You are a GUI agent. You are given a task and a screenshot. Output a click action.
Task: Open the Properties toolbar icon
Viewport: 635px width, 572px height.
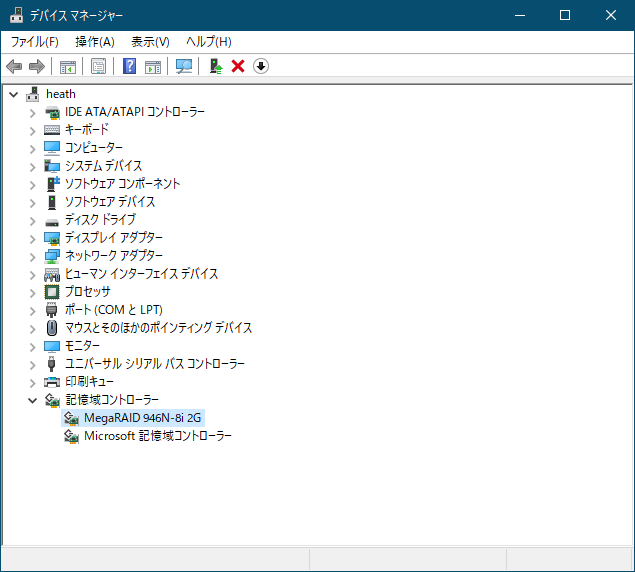[x=98, y=66]
